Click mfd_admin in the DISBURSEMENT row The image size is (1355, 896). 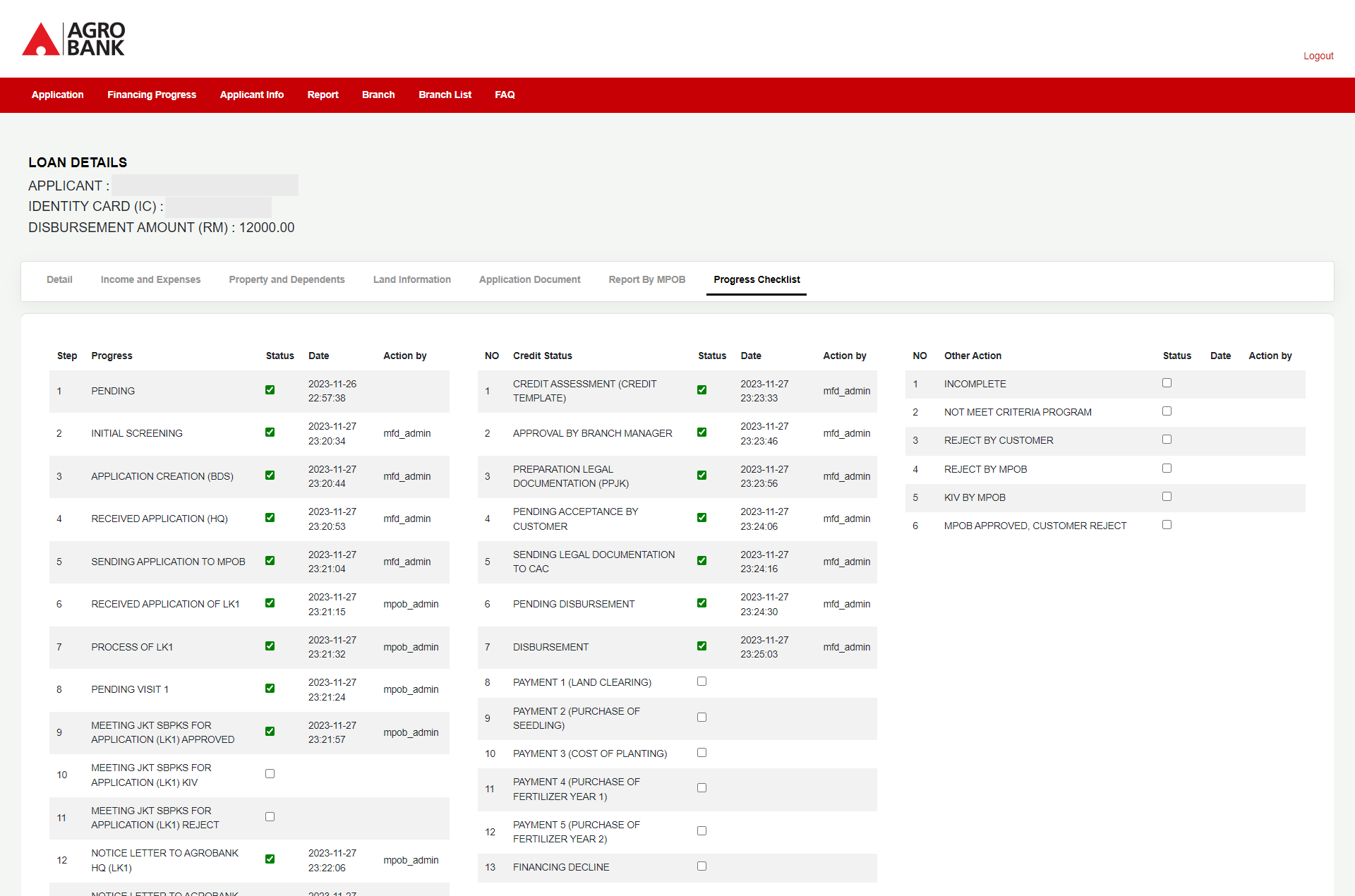pyautogui.click(x=846, y=647)
